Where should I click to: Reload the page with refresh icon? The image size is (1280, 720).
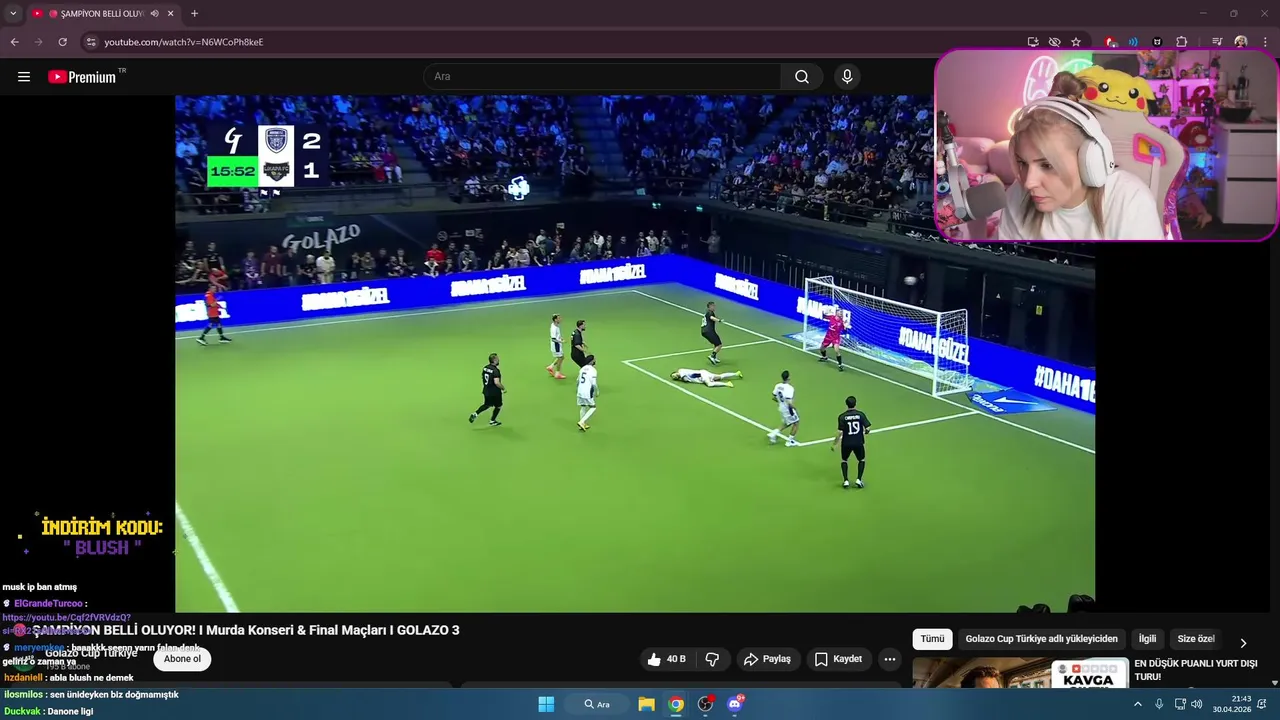point(62,42)
